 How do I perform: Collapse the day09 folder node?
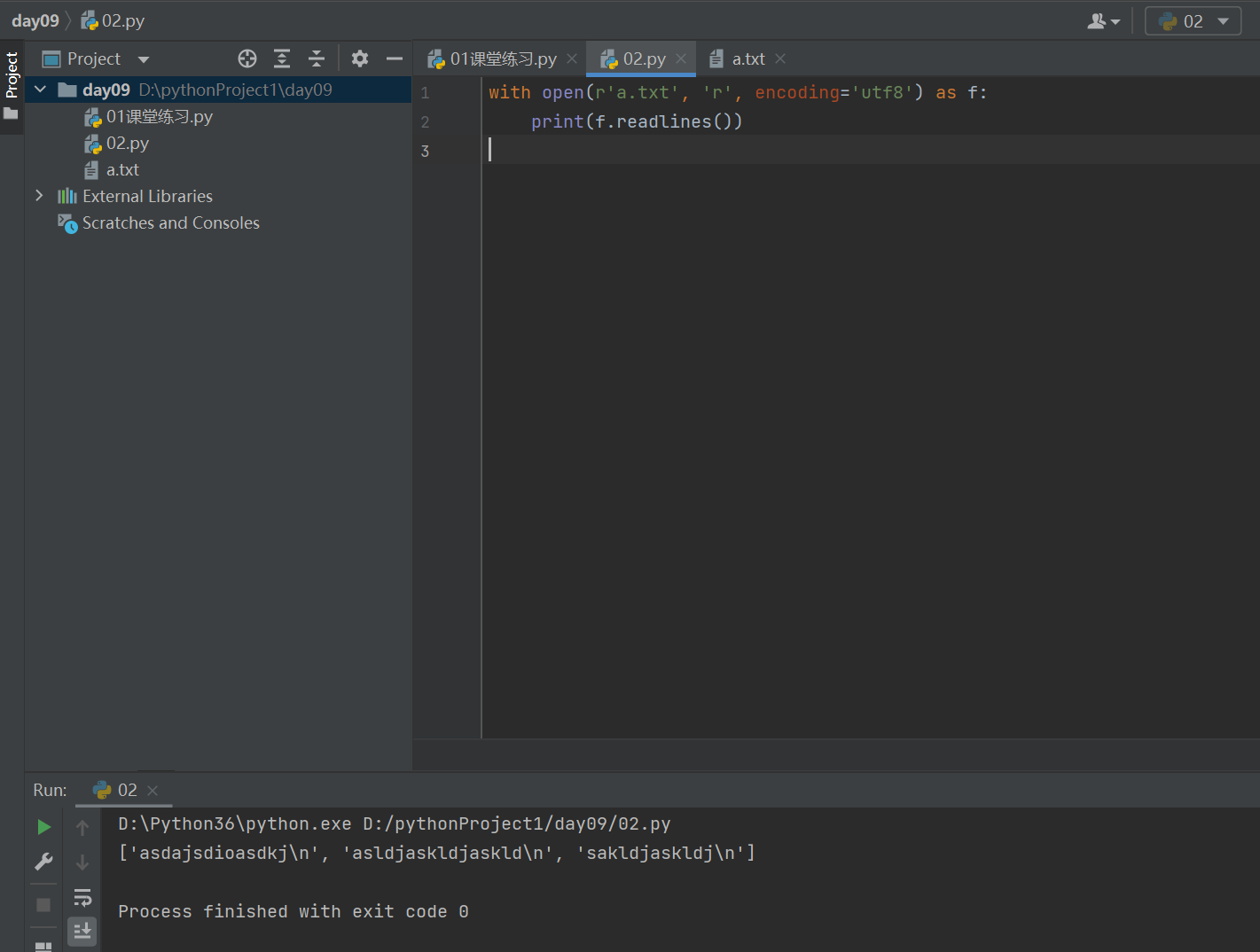point(40,90)
